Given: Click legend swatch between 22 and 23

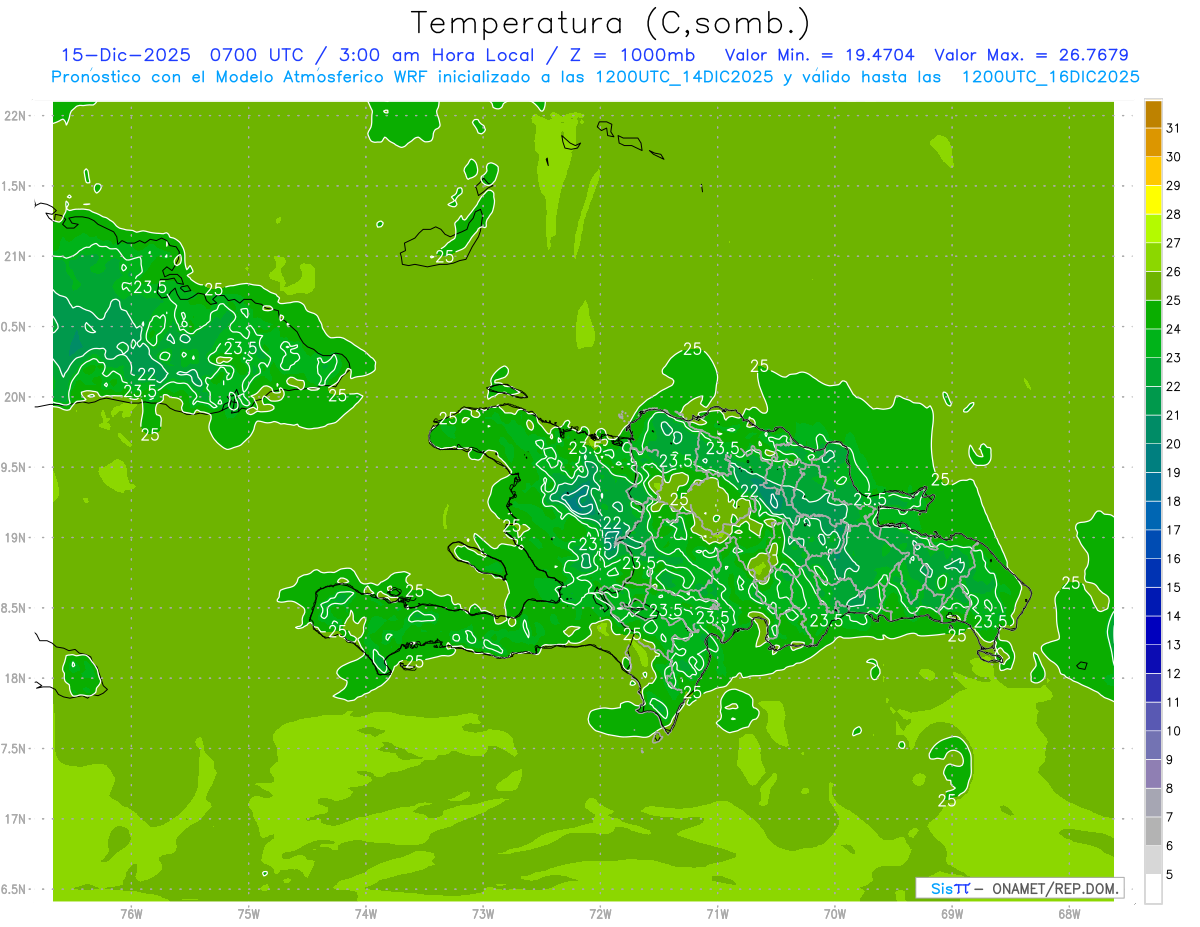Looking at the screenshot, I should coord(1153,372).
